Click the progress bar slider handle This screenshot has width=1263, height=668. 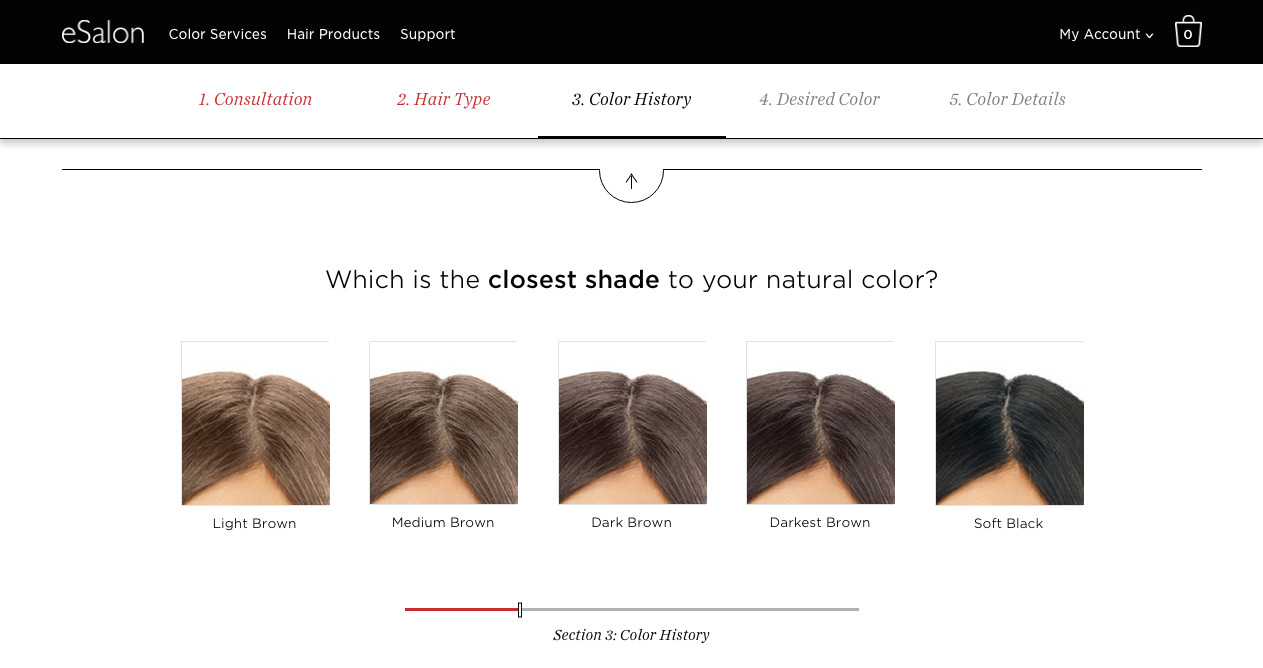pyautogui.click(x=520, y=610)
